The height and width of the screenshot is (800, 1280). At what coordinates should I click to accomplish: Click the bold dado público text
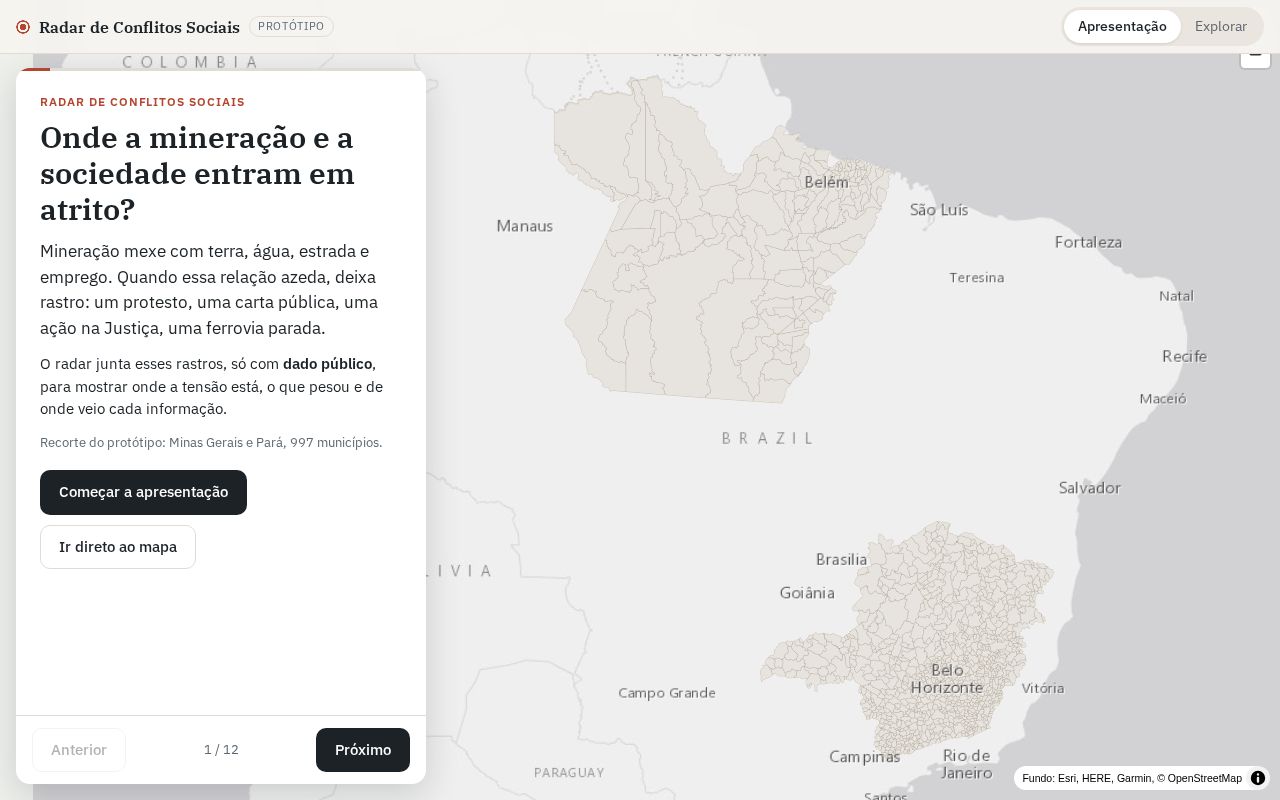pos(327,364)
